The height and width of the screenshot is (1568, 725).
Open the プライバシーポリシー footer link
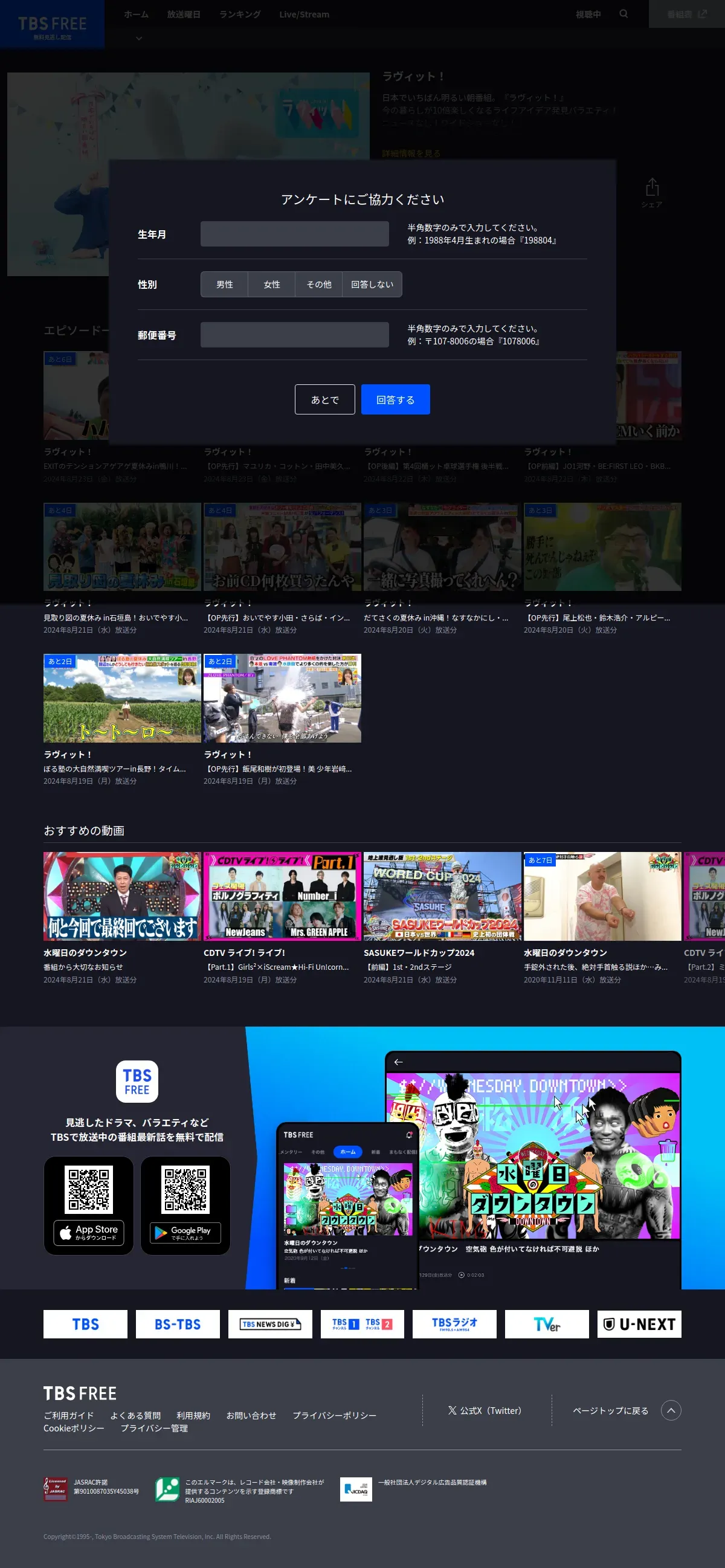[334, 1415]
